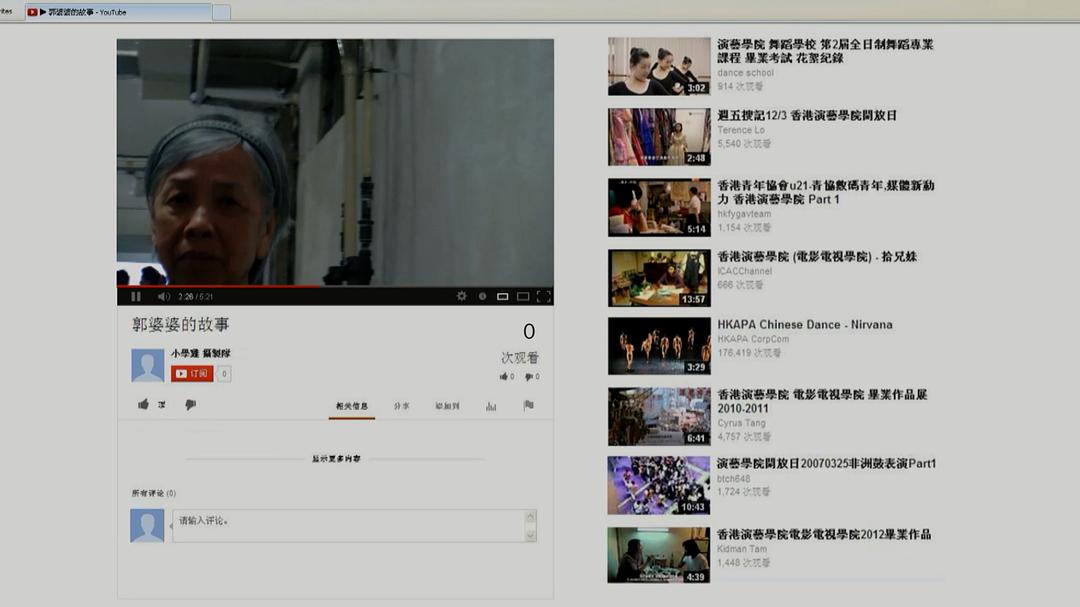
Task: Click the 所有评论 (0) heading
Action: [154, 493]
